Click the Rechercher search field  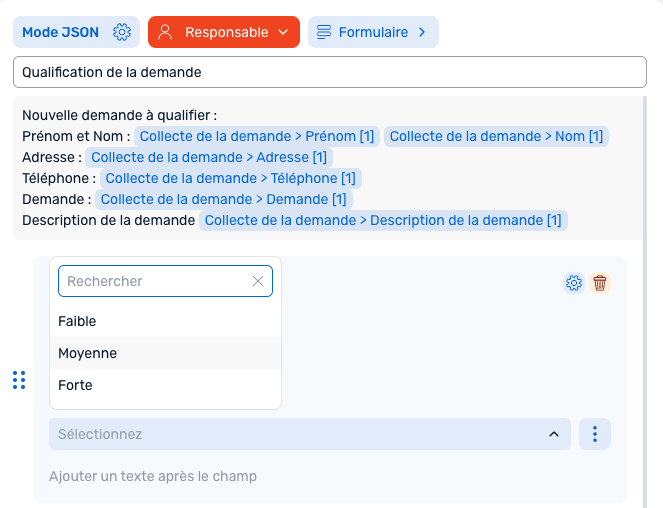coord(155,281)
